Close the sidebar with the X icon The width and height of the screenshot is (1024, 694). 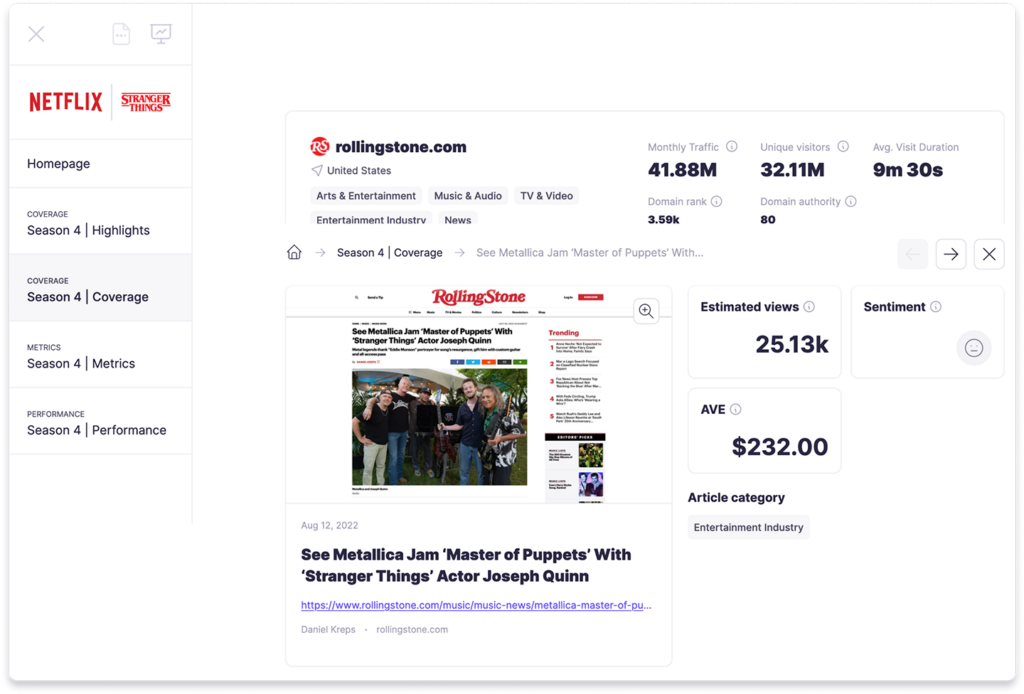coord(36,34)
